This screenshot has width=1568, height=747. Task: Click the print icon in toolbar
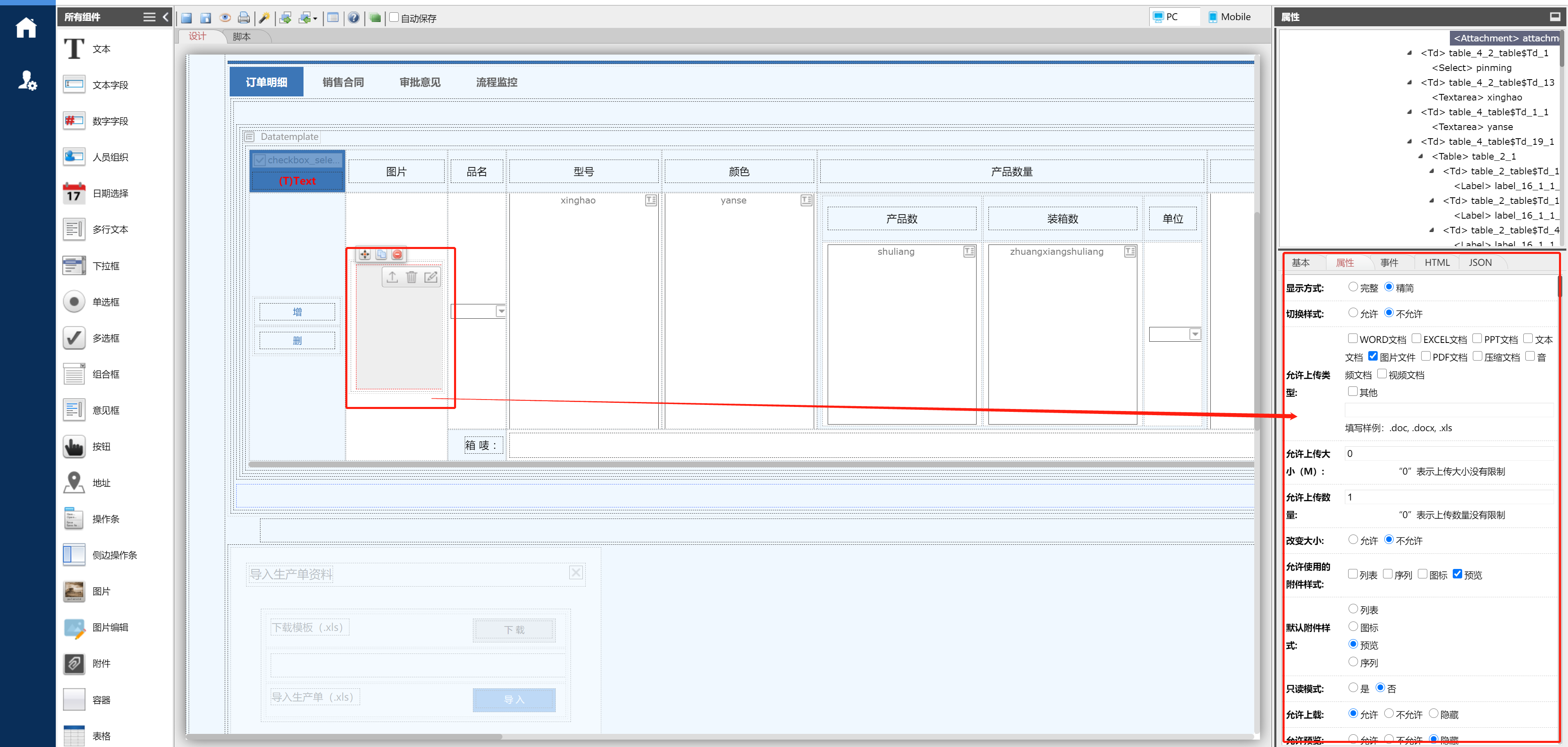[x=244, y=18]
